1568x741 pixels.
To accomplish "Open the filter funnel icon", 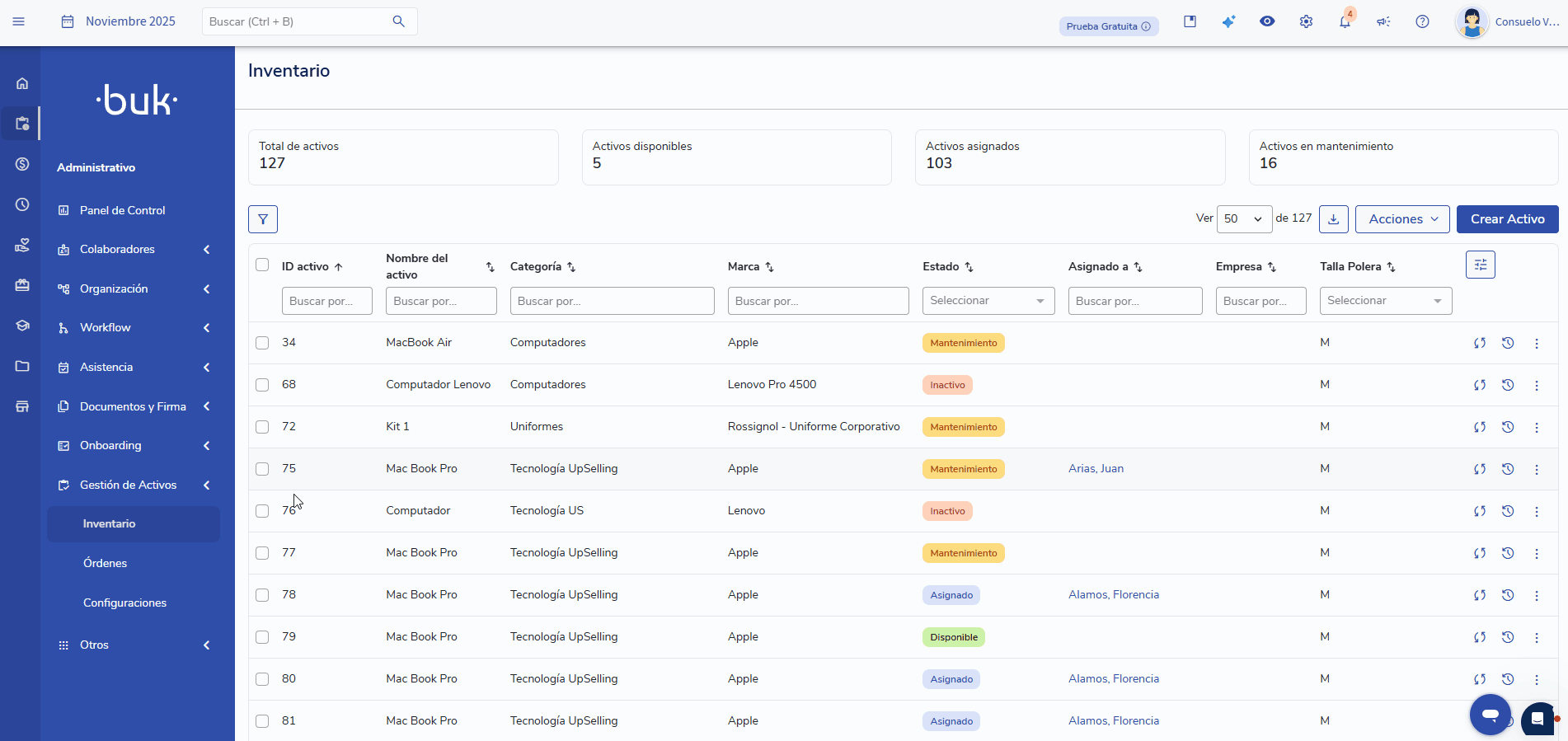I will [262, 219].
